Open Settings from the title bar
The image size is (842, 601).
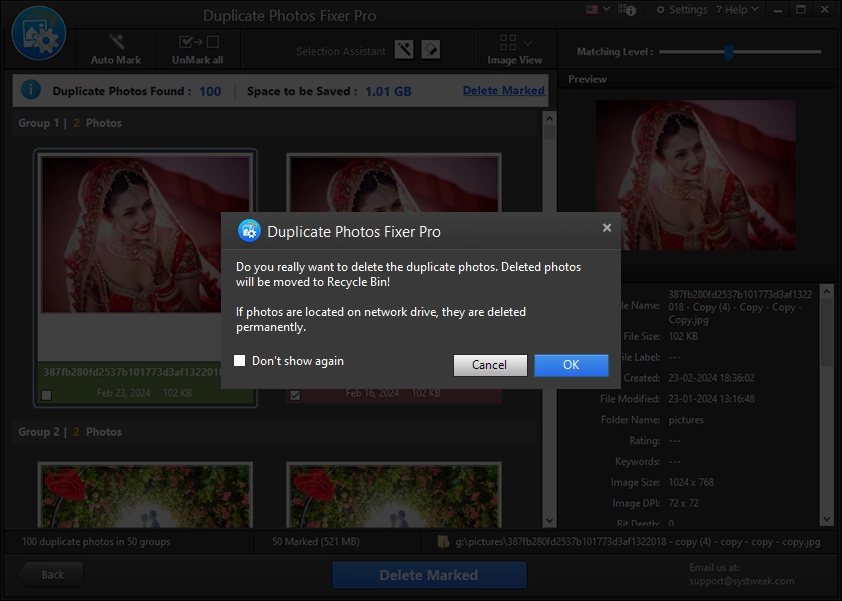(682, 10)
